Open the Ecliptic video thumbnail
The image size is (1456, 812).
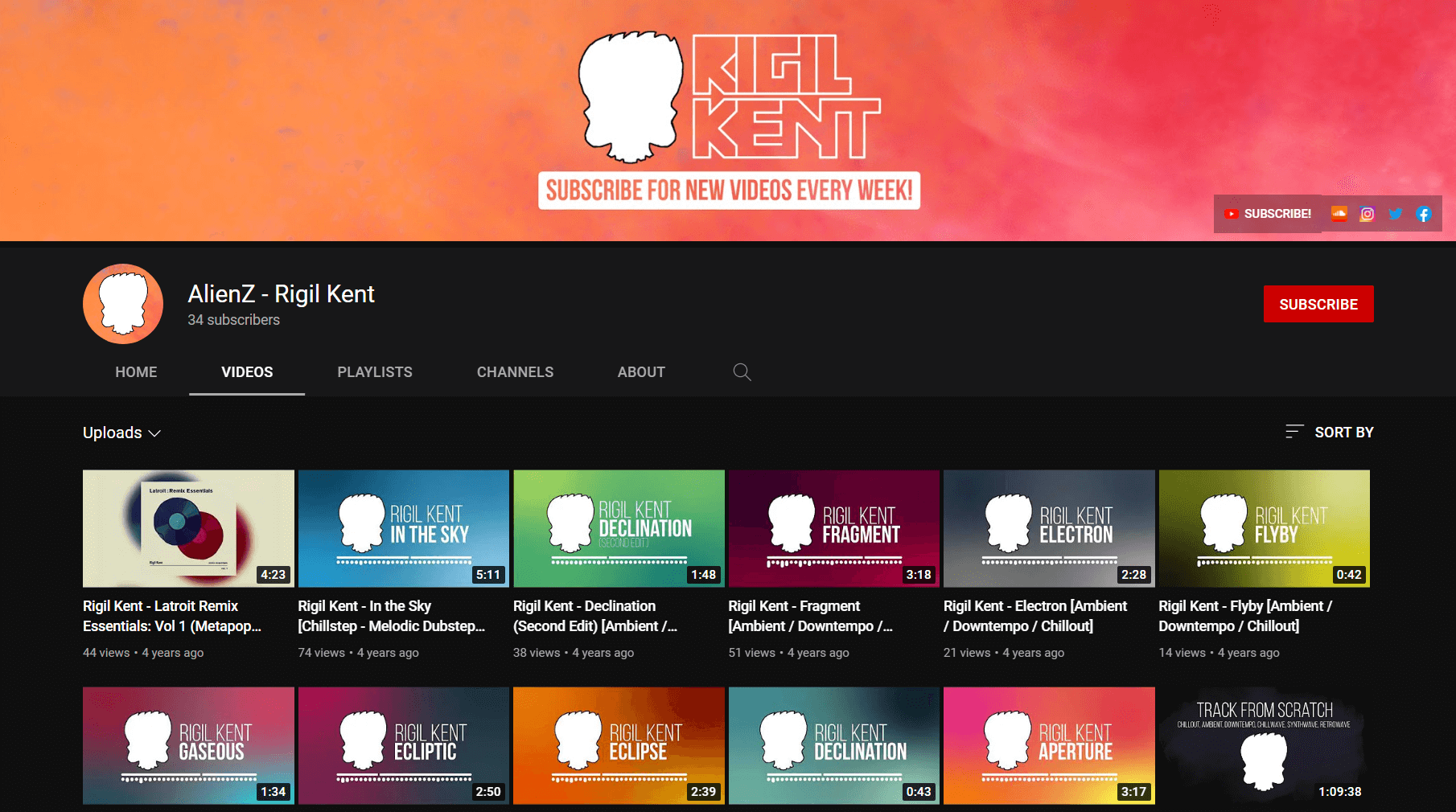pyautogui.click(x=404, y=745)
